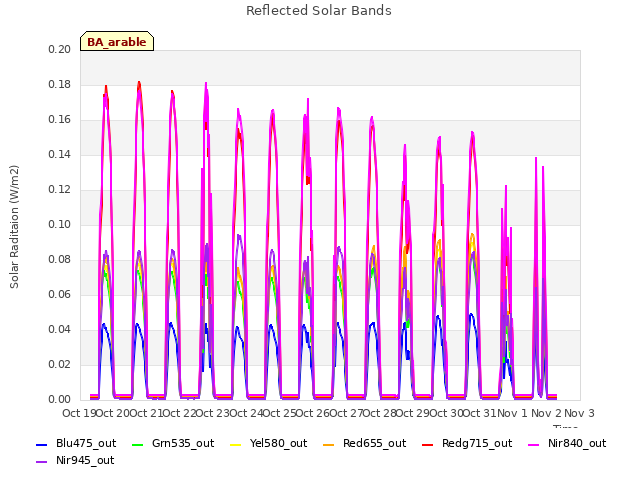Click the 0.16 y-axis tick label
This screenshot has height=480, width=640.
pyautogui.click(x=59, y=120)
